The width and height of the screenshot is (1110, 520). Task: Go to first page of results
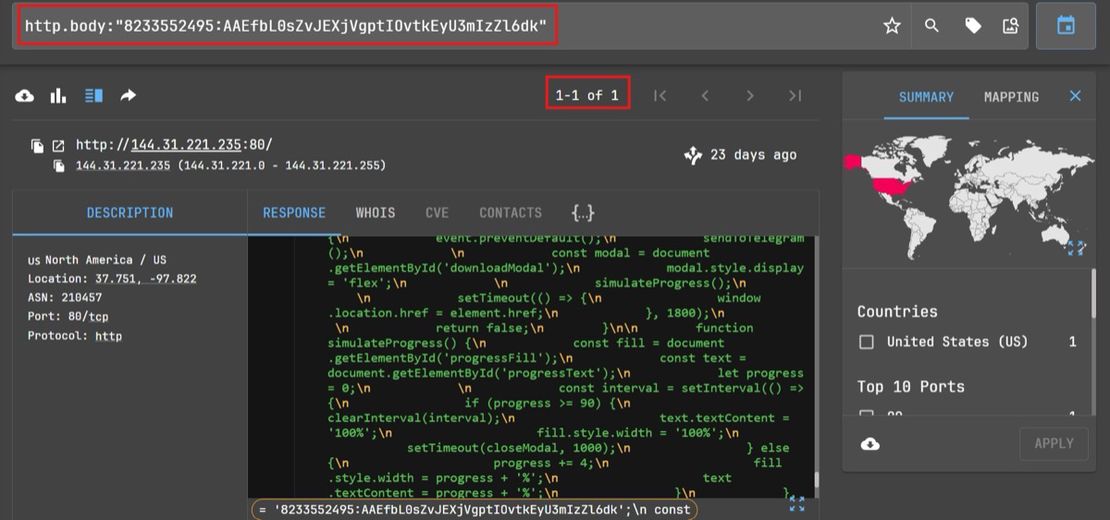click(x=660, y=96)
